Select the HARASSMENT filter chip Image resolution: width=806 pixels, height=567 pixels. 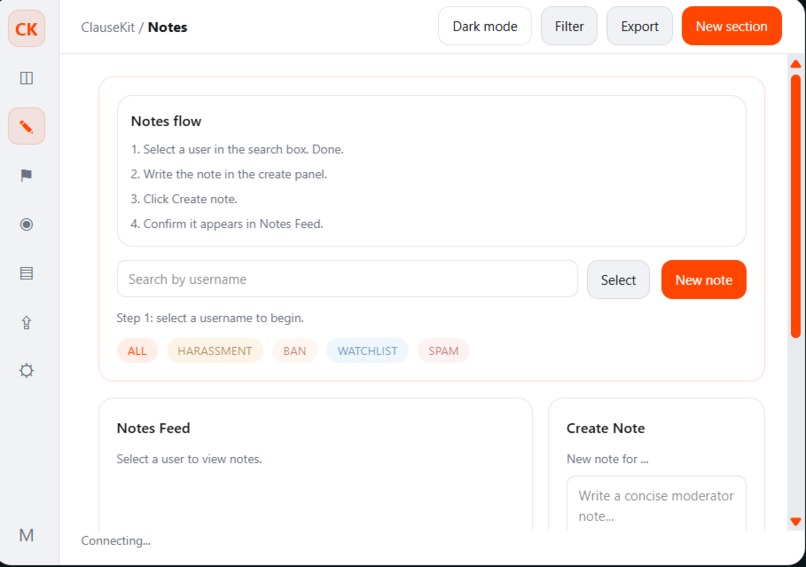tap(215, 351)
